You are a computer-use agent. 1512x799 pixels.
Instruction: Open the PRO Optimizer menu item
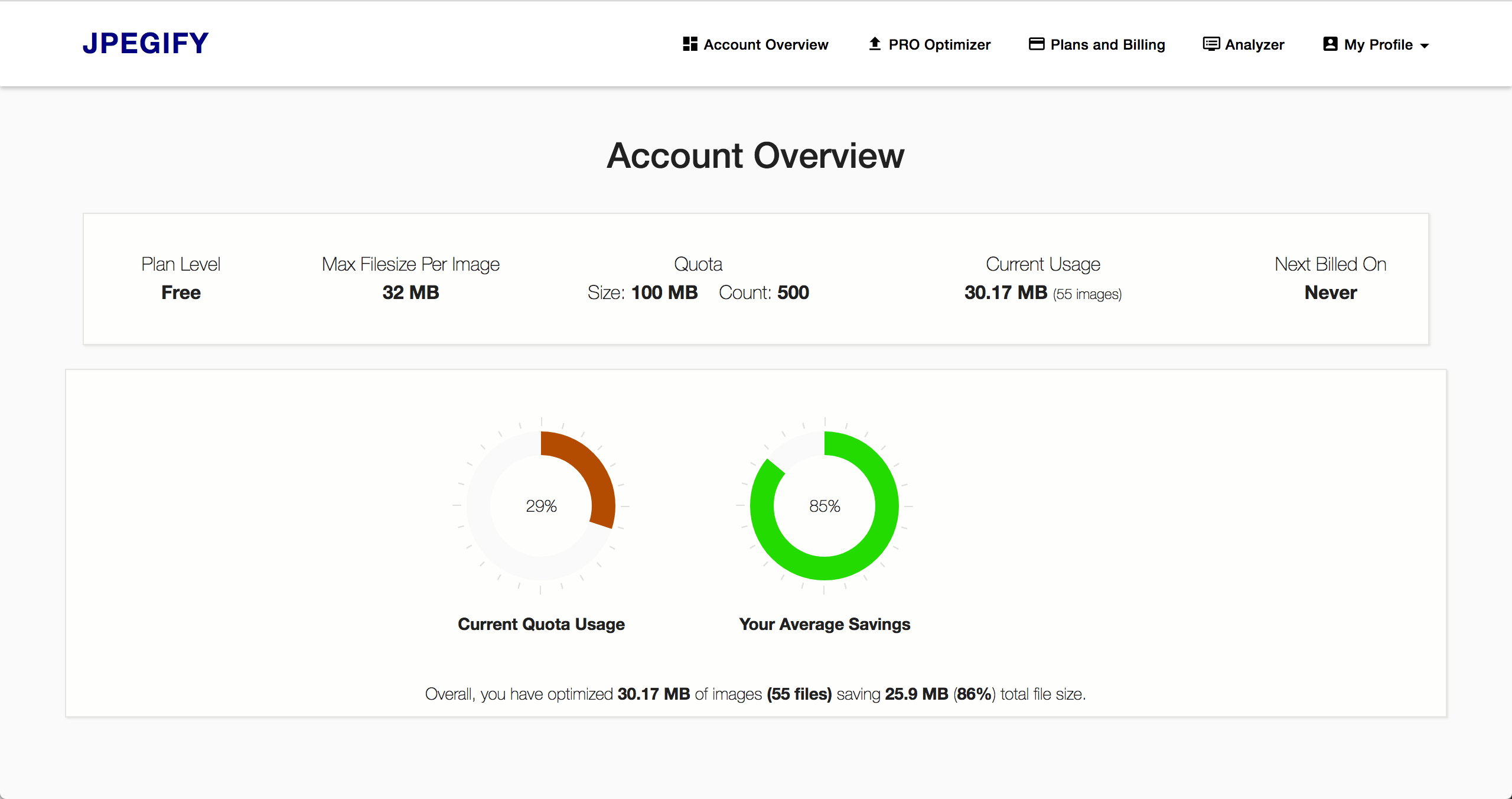939,45
